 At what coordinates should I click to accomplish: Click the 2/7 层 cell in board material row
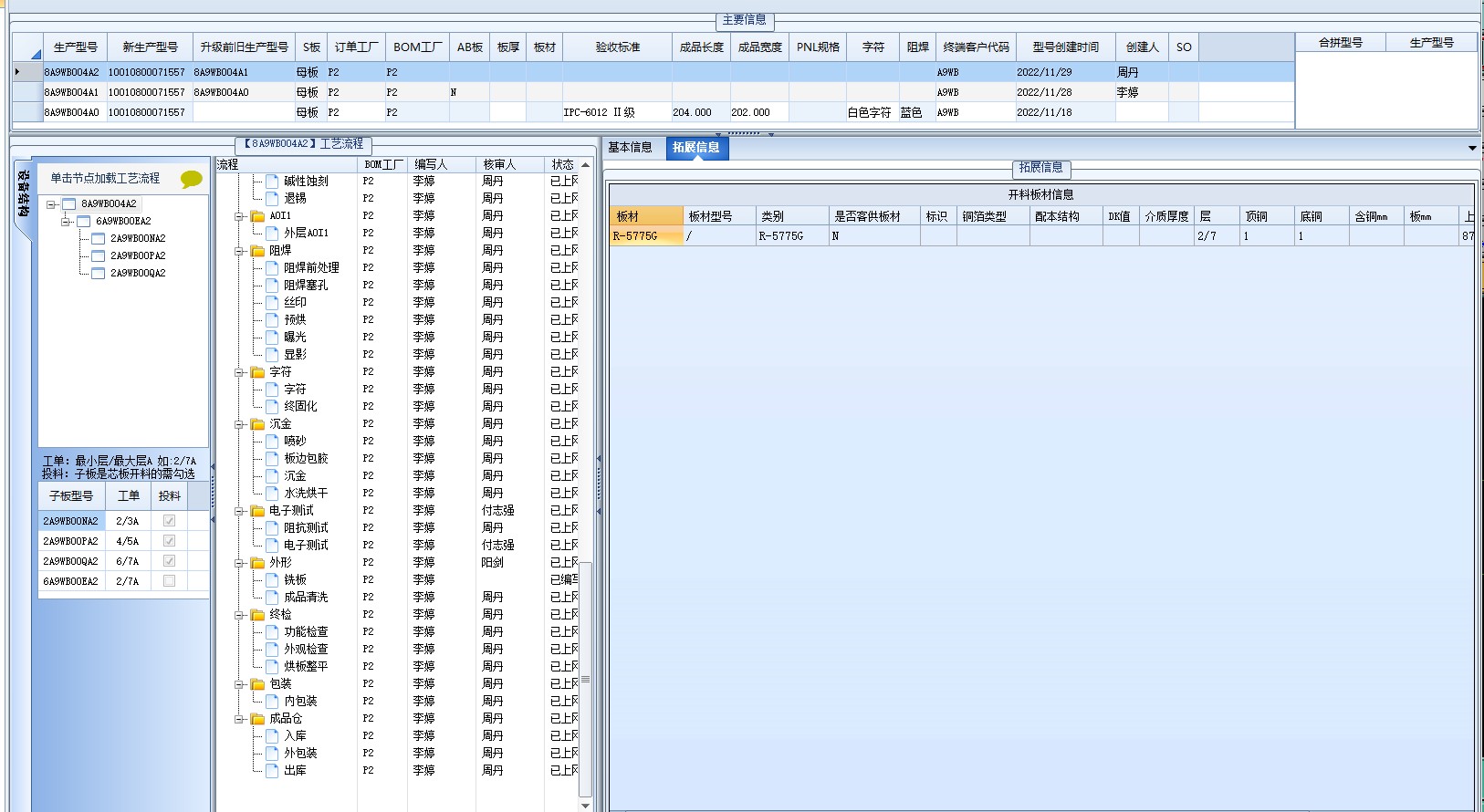[1217, 235]
